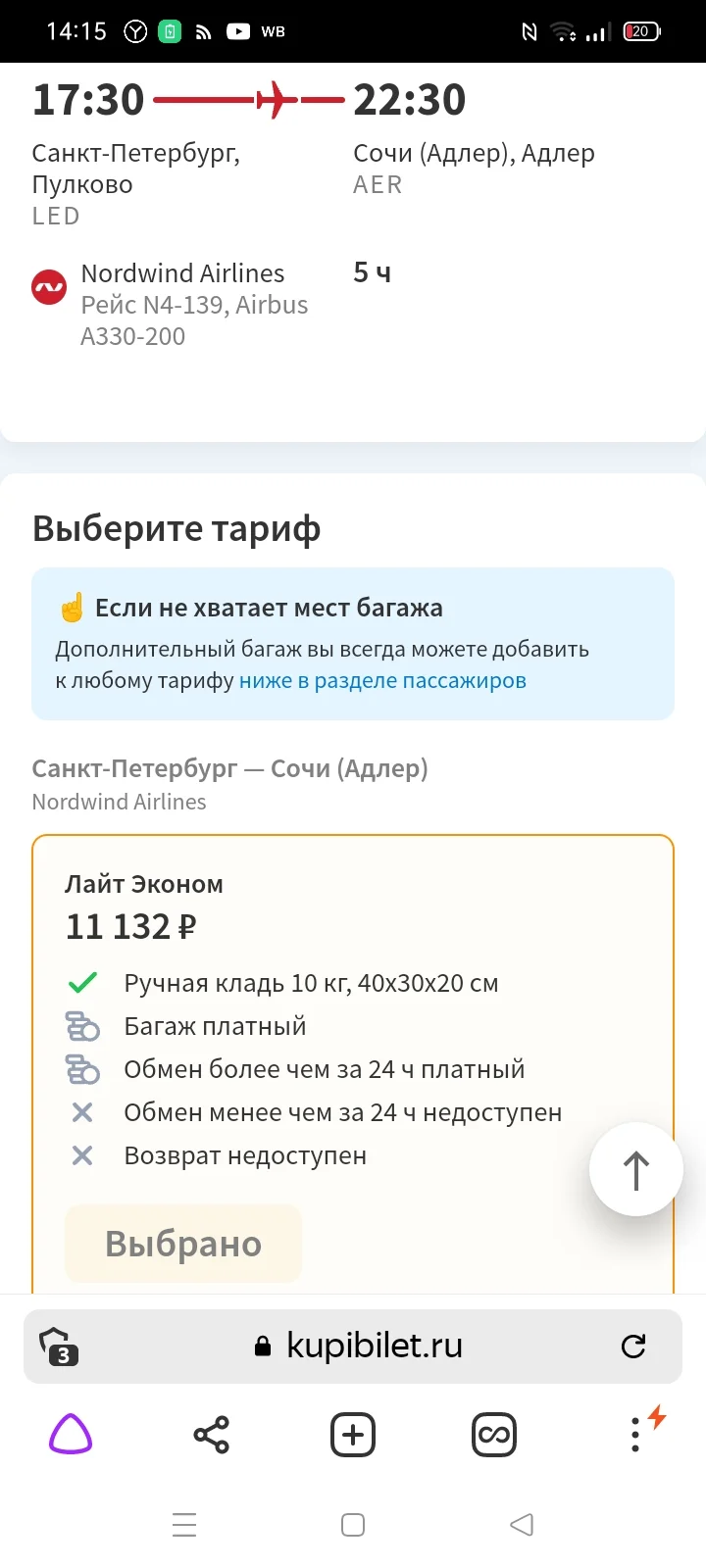Tap the baggage icon beside 'Багаж платный'
This screenshot has width=706, height=1568.
[x=83, y=1026]
